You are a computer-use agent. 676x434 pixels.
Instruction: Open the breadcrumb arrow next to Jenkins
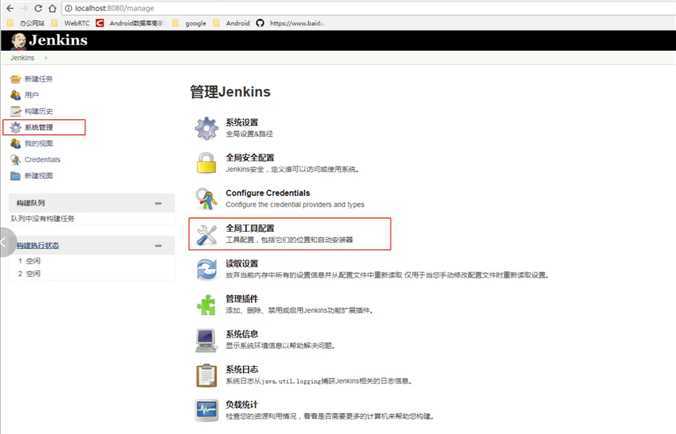45,58
